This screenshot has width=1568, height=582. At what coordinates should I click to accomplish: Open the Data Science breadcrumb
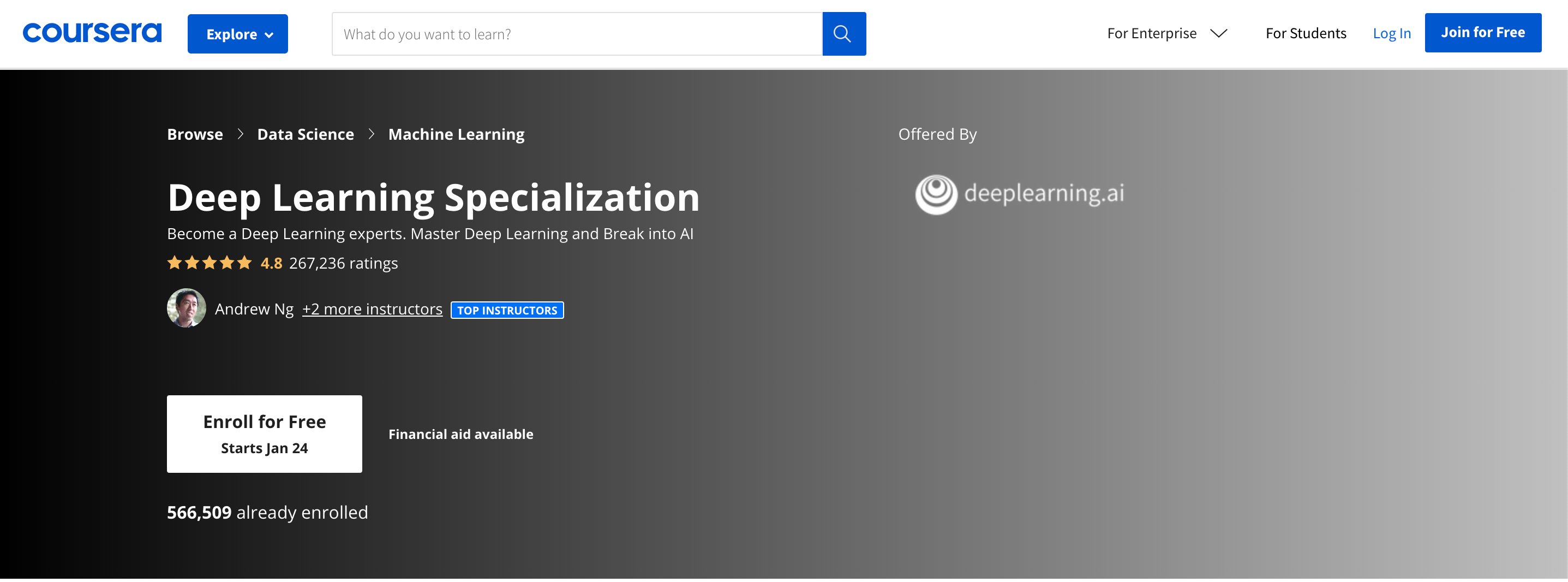pos(305,134)
